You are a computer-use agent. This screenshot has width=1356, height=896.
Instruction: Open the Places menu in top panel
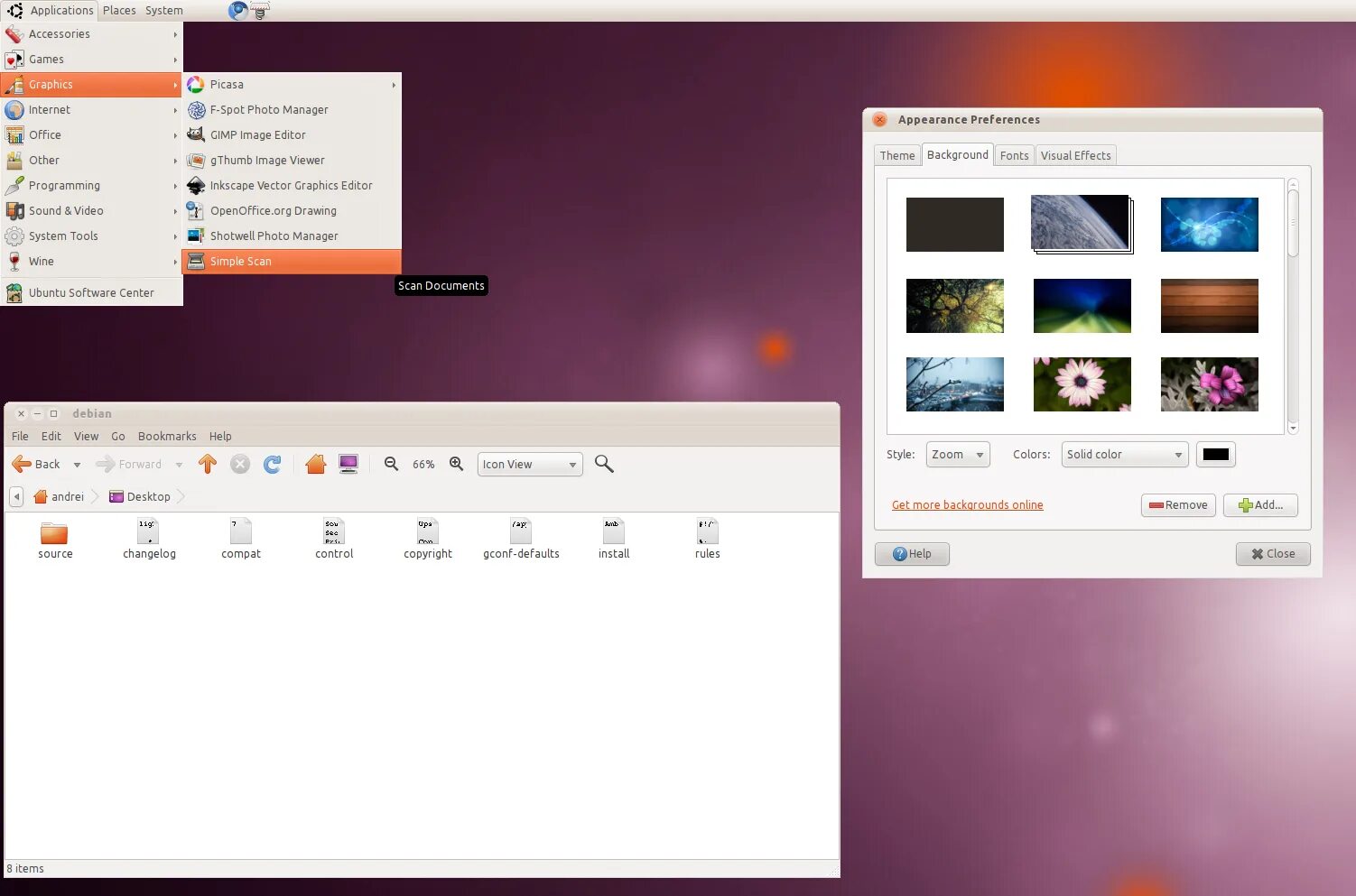(119, 11)
